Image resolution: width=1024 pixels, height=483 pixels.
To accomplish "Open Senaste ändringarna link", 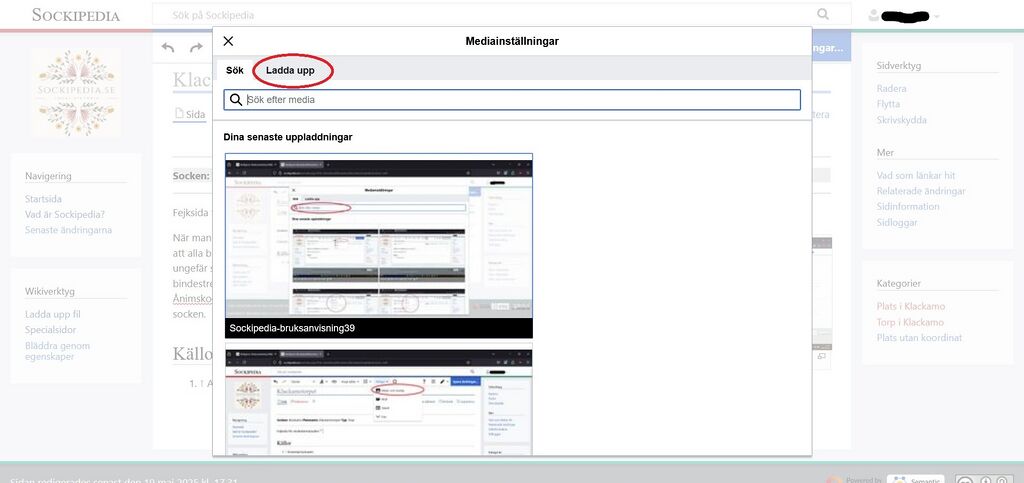I will [68, 230].
